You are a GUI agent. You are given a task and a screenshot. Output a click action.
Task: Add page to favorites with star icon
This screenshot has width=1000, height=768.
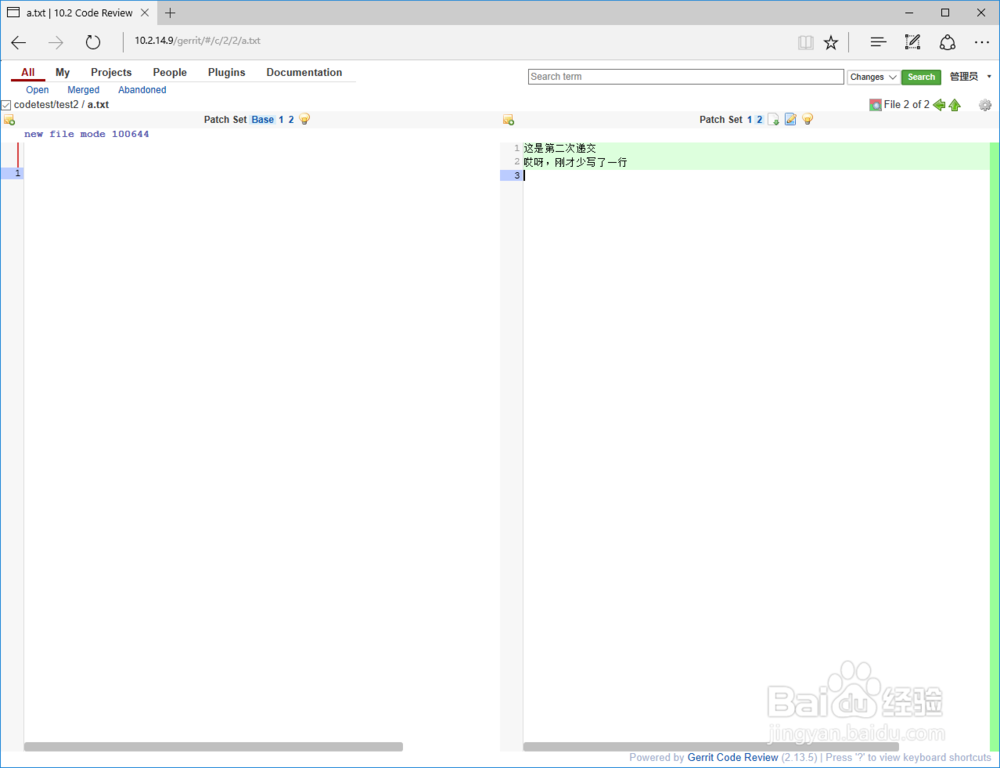[x=830, y=42]
